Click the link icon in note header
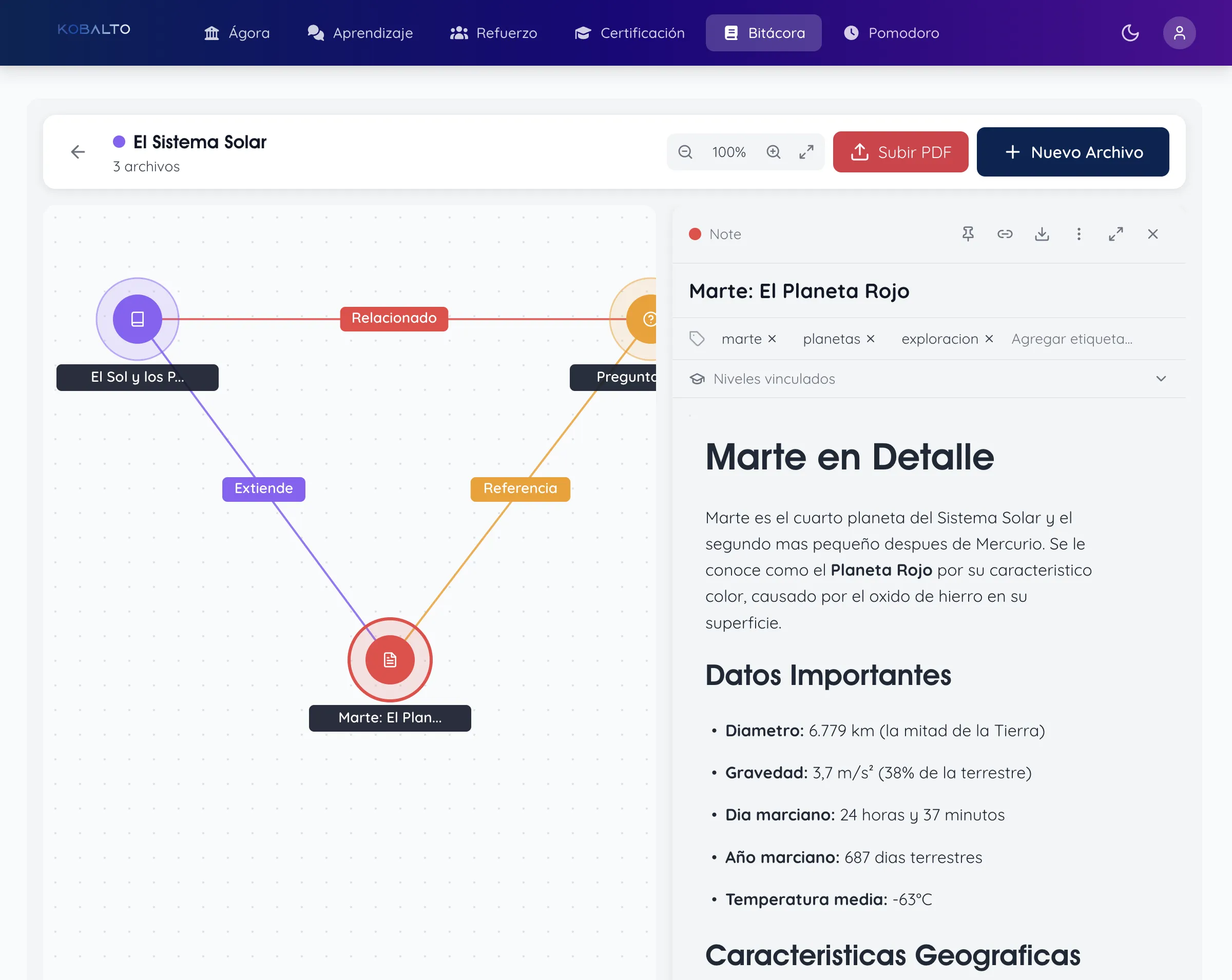 click(x=1005, y=234)
